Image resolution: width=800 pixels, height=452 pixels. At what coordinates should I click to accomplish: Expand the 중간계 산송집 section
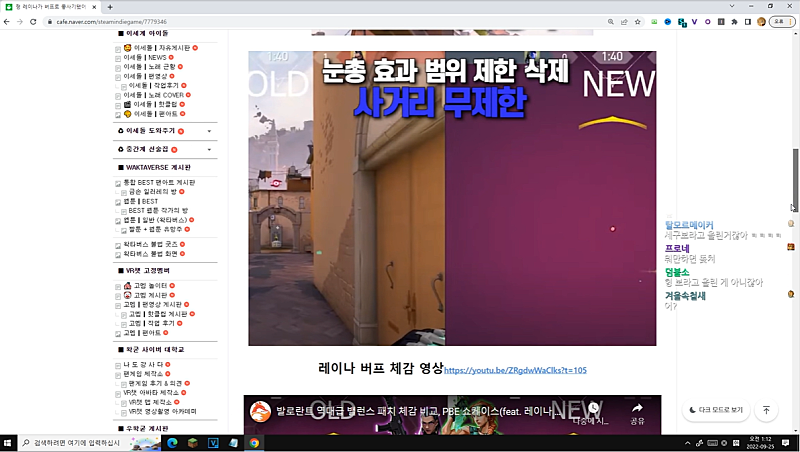click(209, 149)
